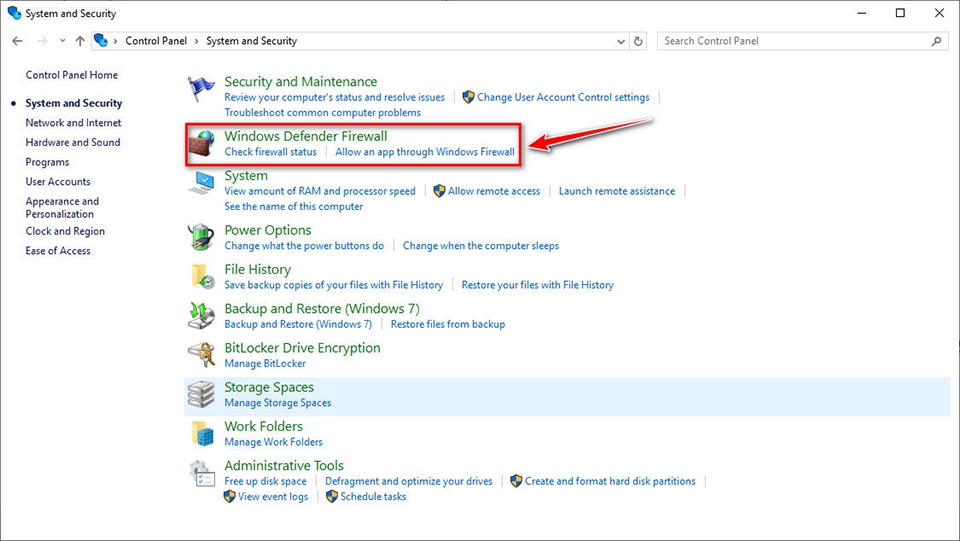This screenshot has height=541, width=960.
Task: Go forward with the forward arrow
Action: coord(42,41)
